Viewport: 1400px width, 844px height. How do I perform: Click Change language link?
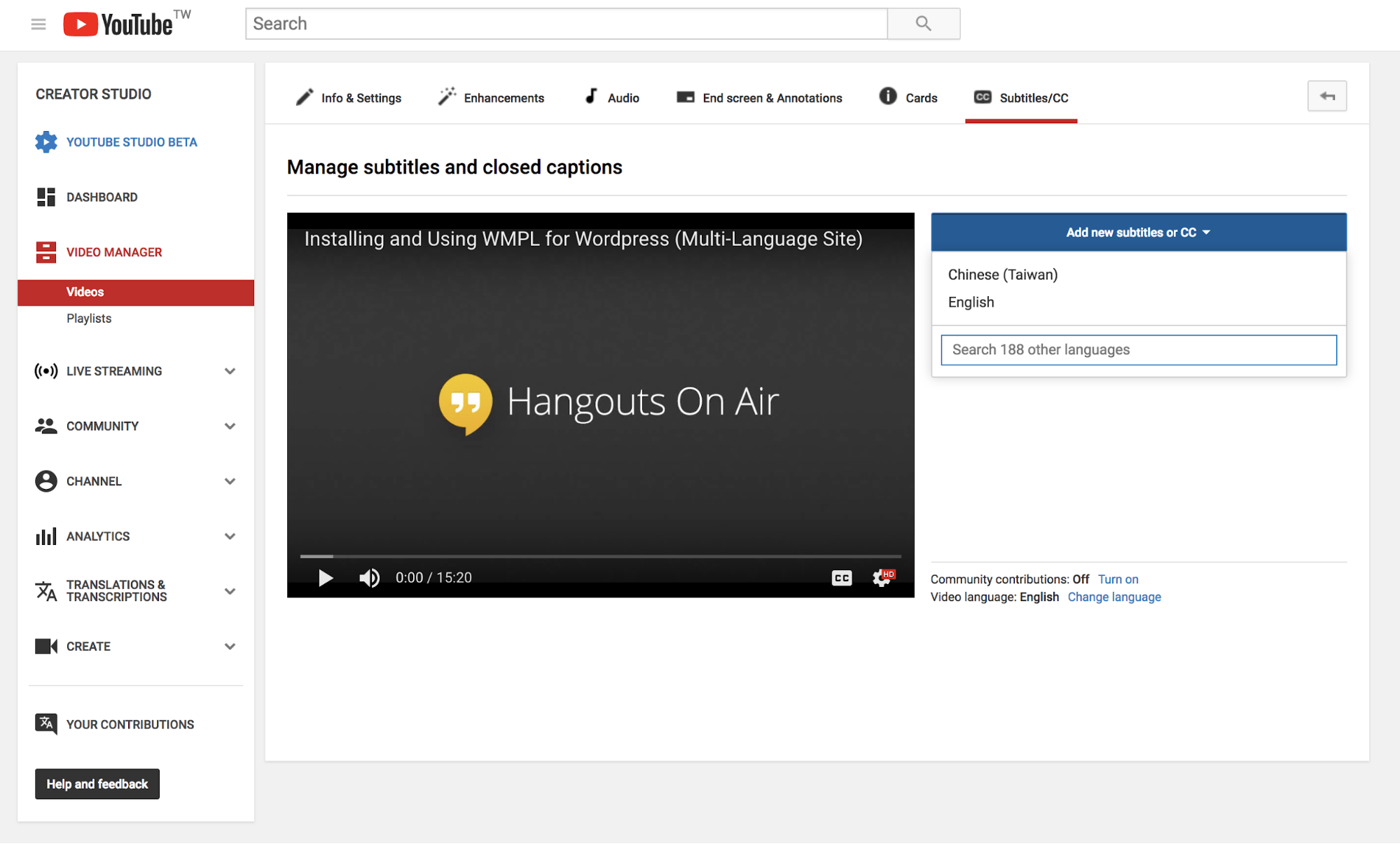coord(1114,597)
